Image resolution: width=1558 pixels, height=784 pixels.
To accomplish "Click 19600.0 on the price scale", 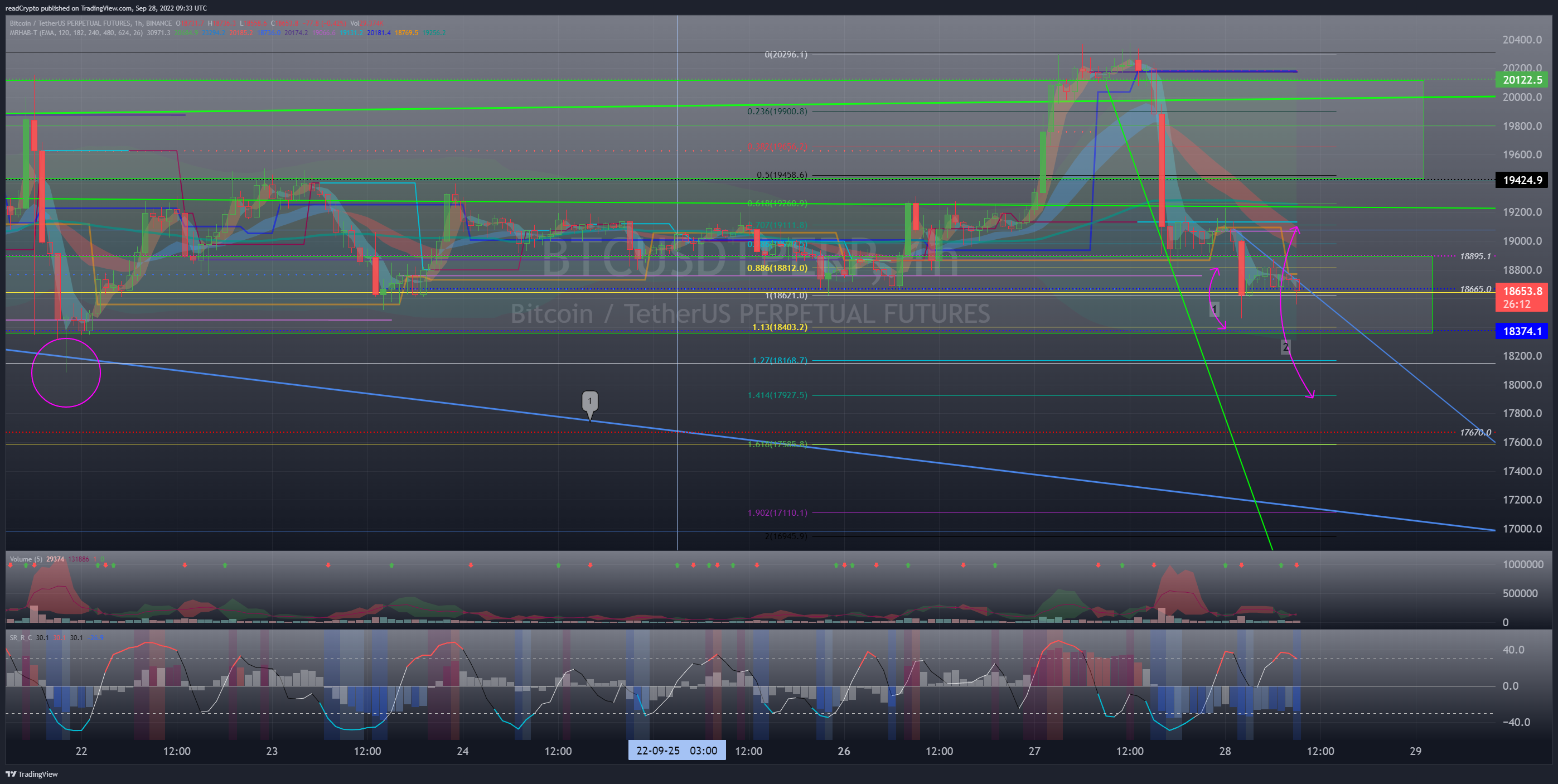I will pos(1522,155).
